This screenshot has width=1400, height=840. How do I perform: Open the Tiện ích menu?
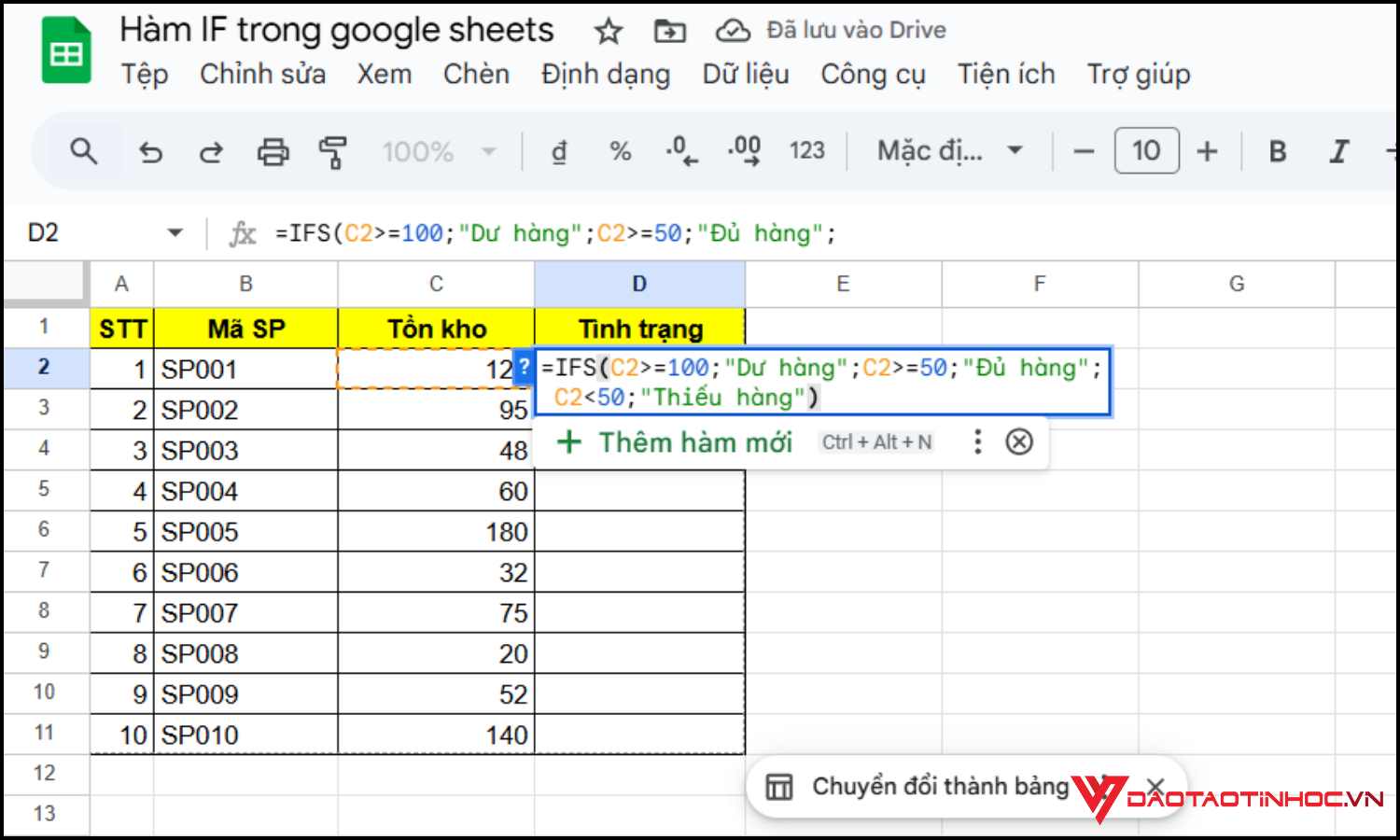click(1006, 75)
